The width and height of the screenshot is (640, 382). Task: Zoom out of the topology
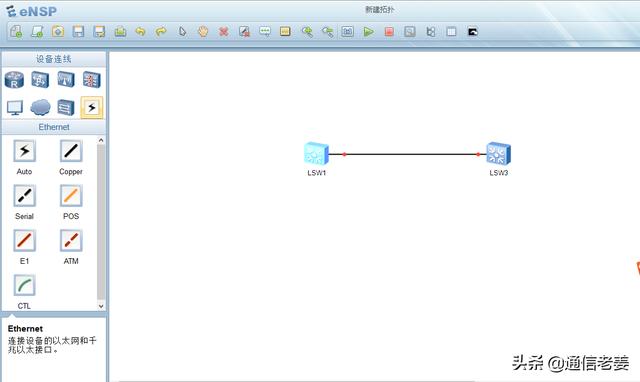pos(327,31)
